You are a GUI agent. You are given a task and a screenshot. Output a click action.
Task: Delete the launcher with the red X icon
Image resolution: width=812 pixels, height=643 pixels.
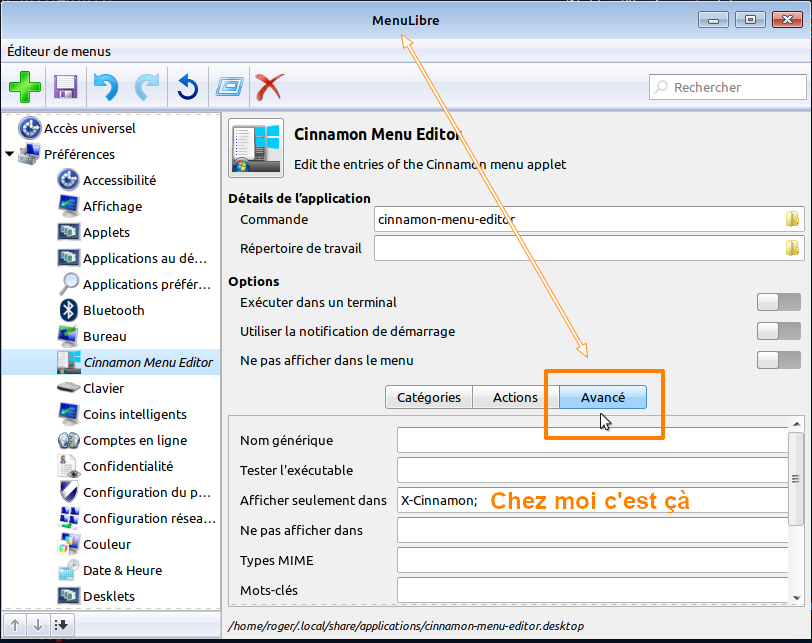[268, 87]
